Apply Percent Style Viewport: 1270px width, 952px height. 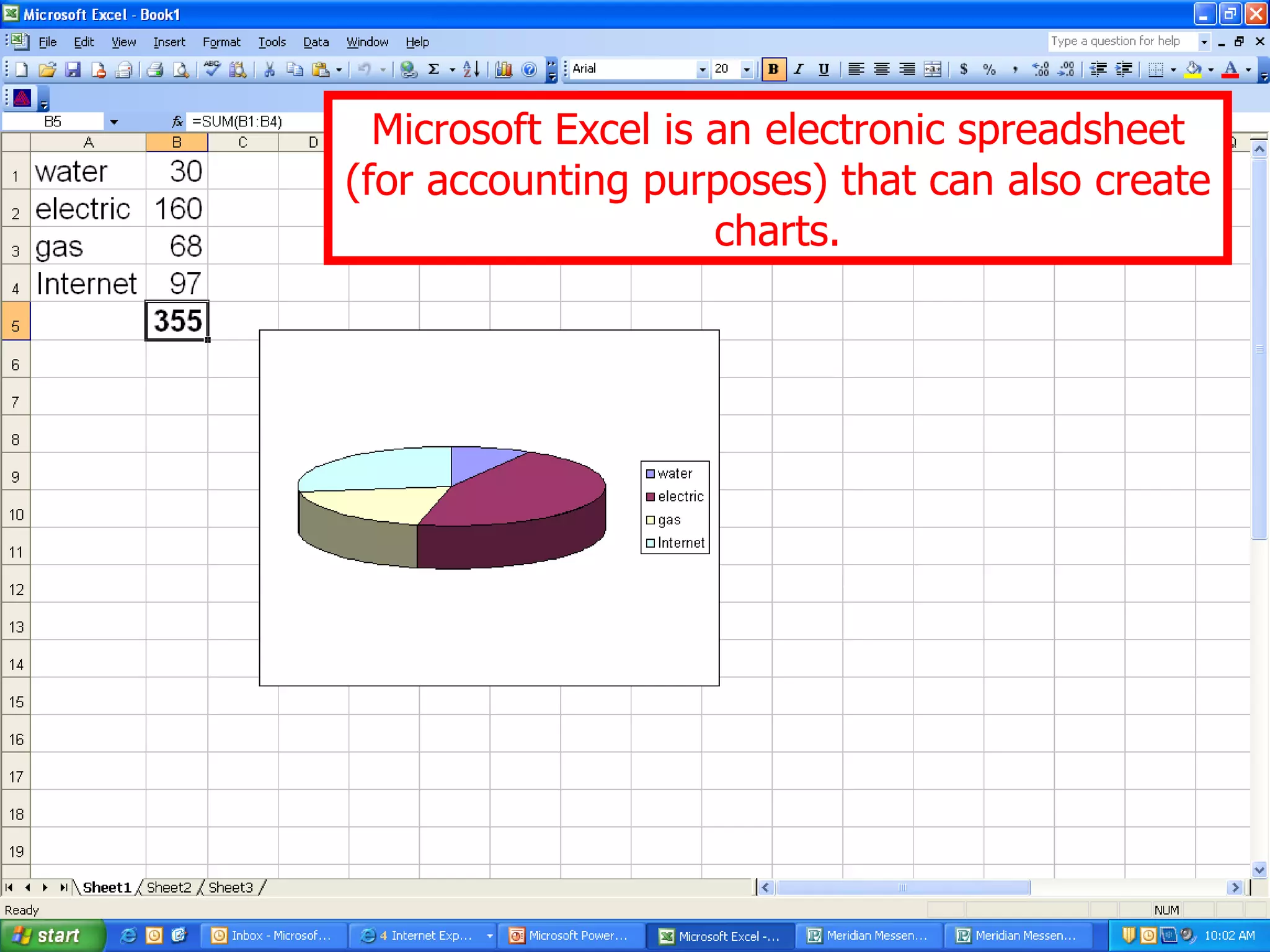point(989,69)
